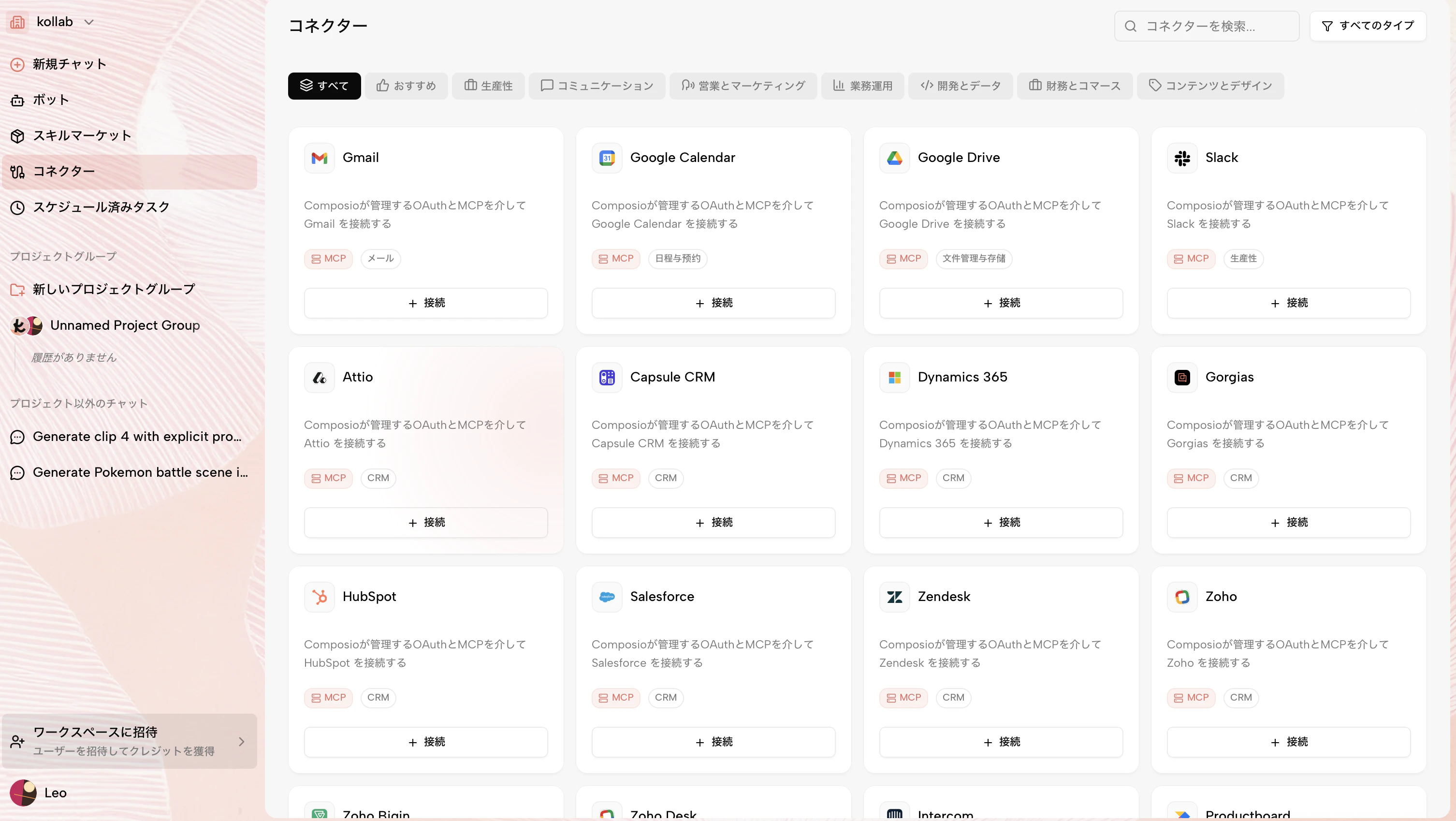
Task: Click the スケジュール済みタスク clock icon
Action: pyautogui.click(x=17, y=207)
